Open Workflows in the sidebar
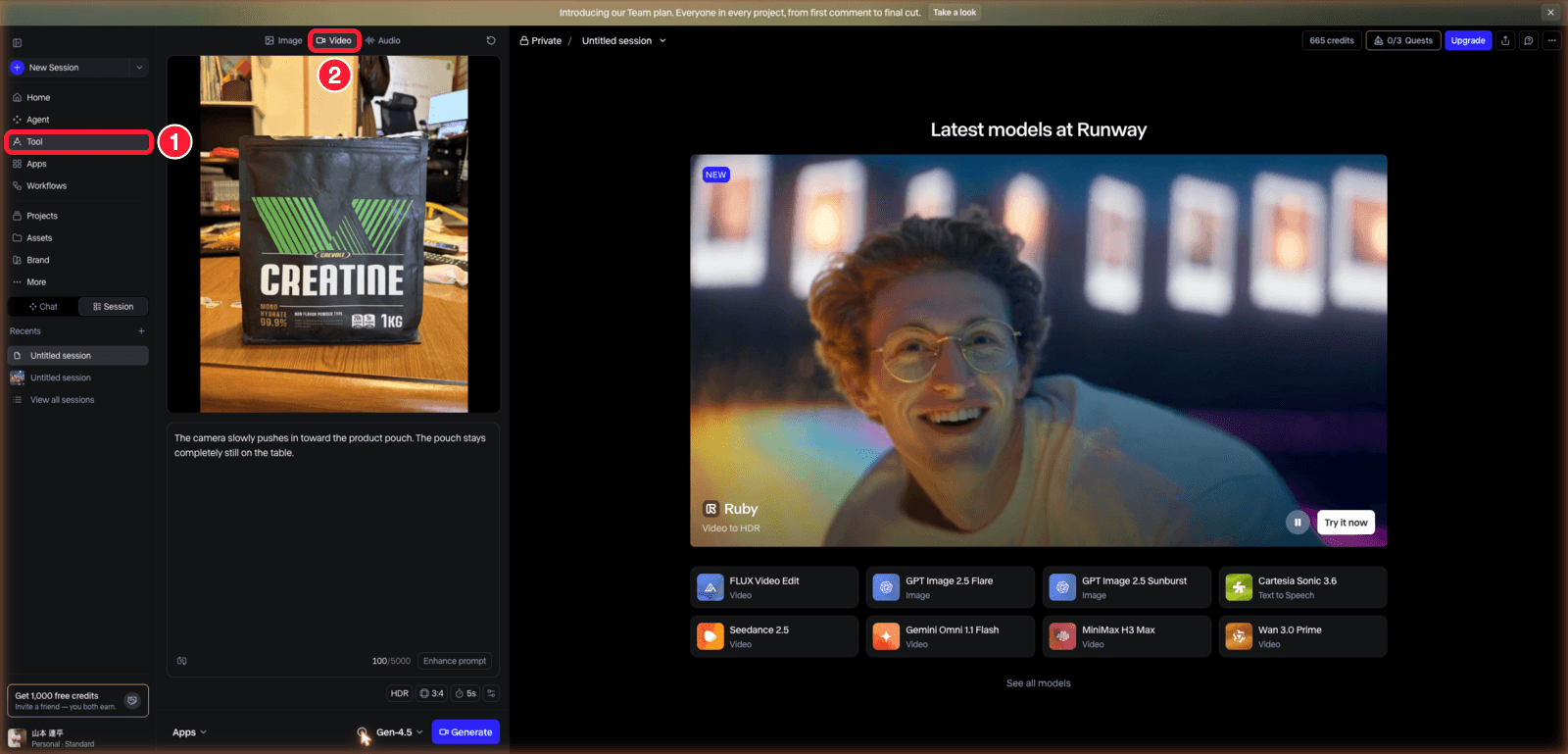Image resolution: width=1568 pixels, height=754 pixels. click(78, 185)
